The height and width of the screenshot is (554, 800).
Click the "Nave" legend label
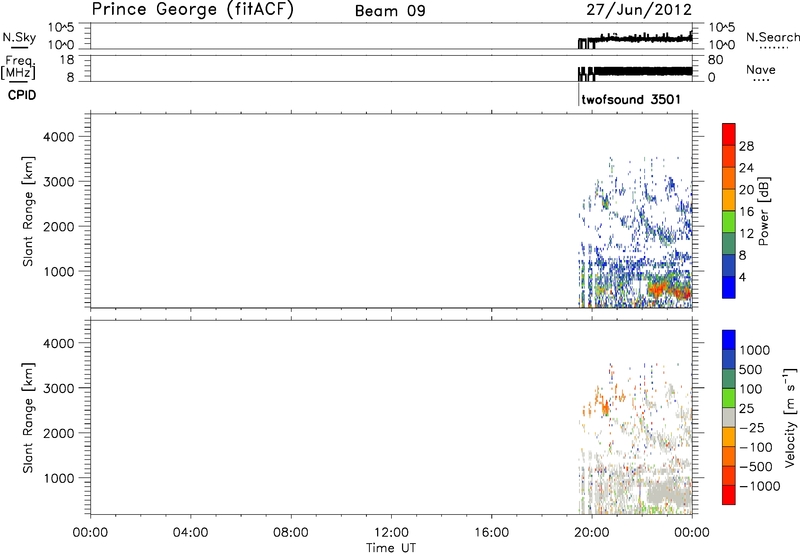click(761, 69)
